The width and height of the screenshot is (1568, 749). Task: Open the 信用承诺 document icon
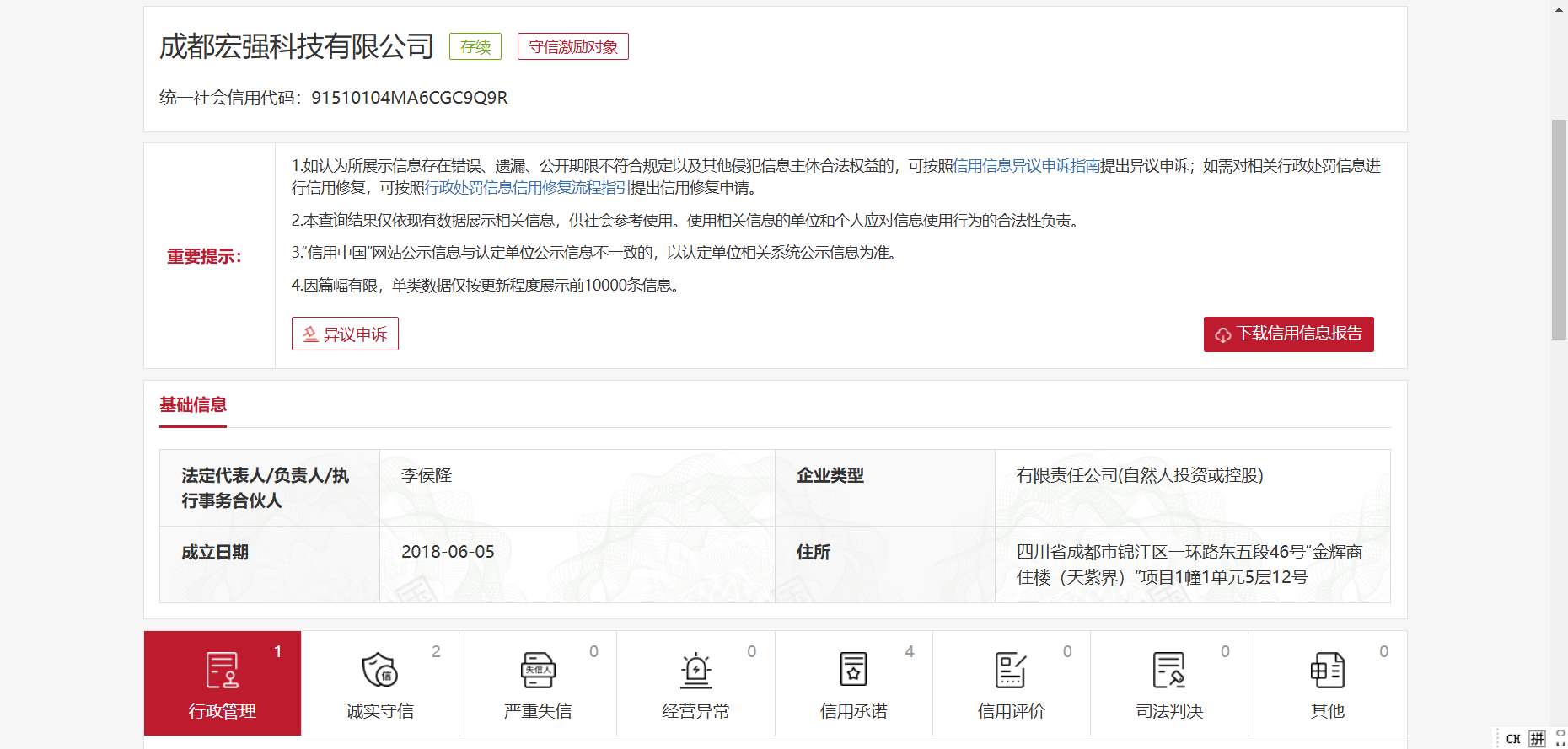point(853,671)
